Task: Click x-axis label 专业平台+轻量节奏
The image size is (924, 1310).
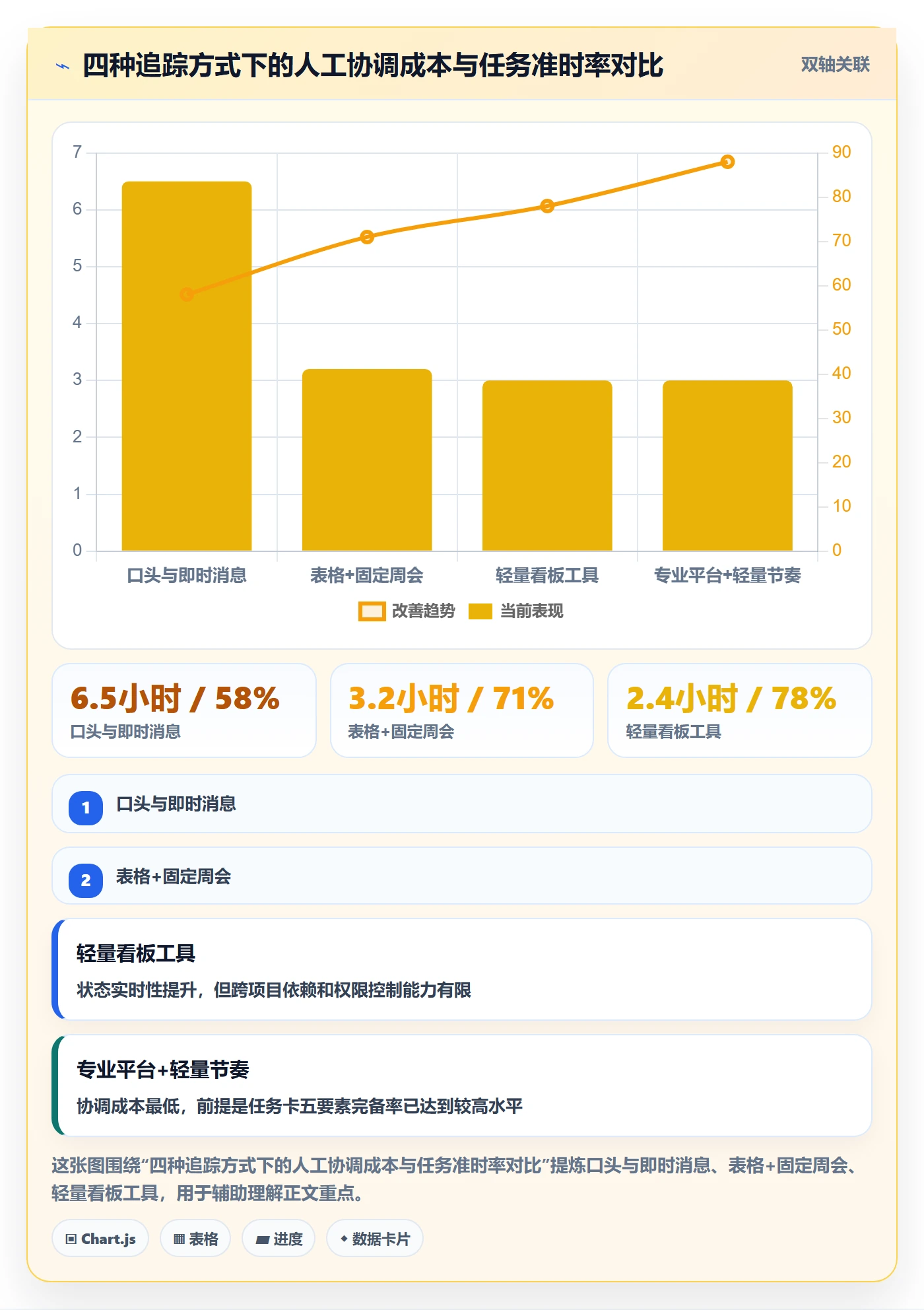Action: click(727, 576)
